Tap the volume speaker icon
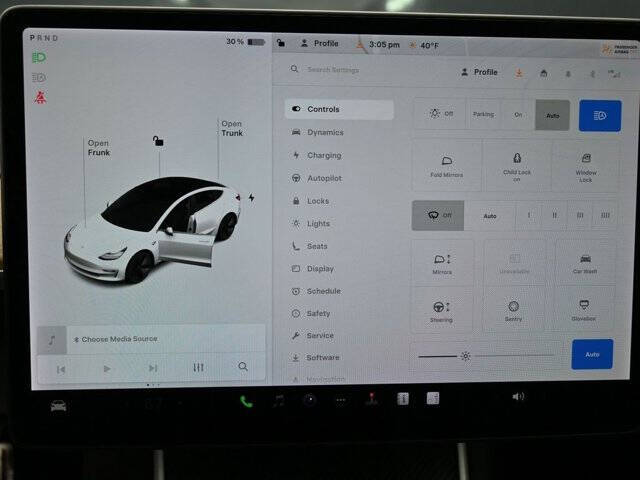 518,396
